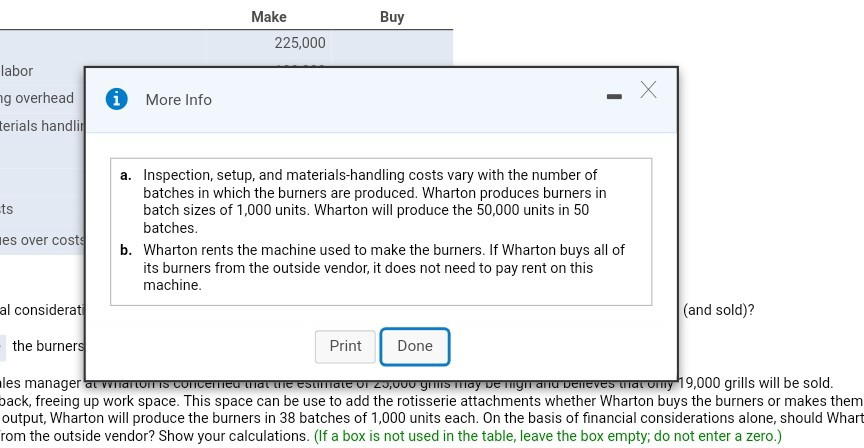The width and height of the screenshot is (864, 448).
Task: Click the Make column header
Action: click(x=269, y=17)
